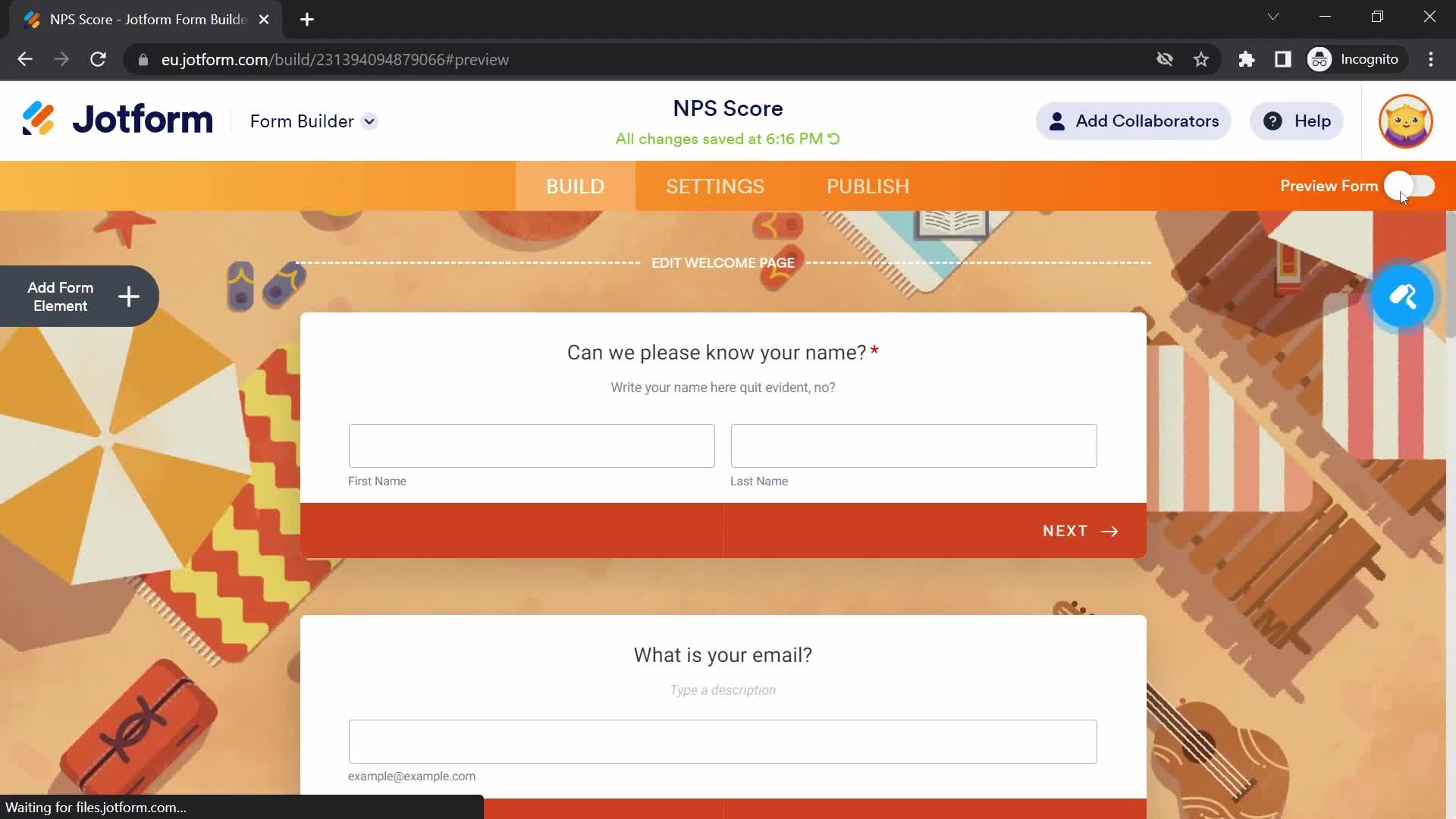Click the user avatar profile icon
The image size is (1456, 819).
coord(1405,120)
